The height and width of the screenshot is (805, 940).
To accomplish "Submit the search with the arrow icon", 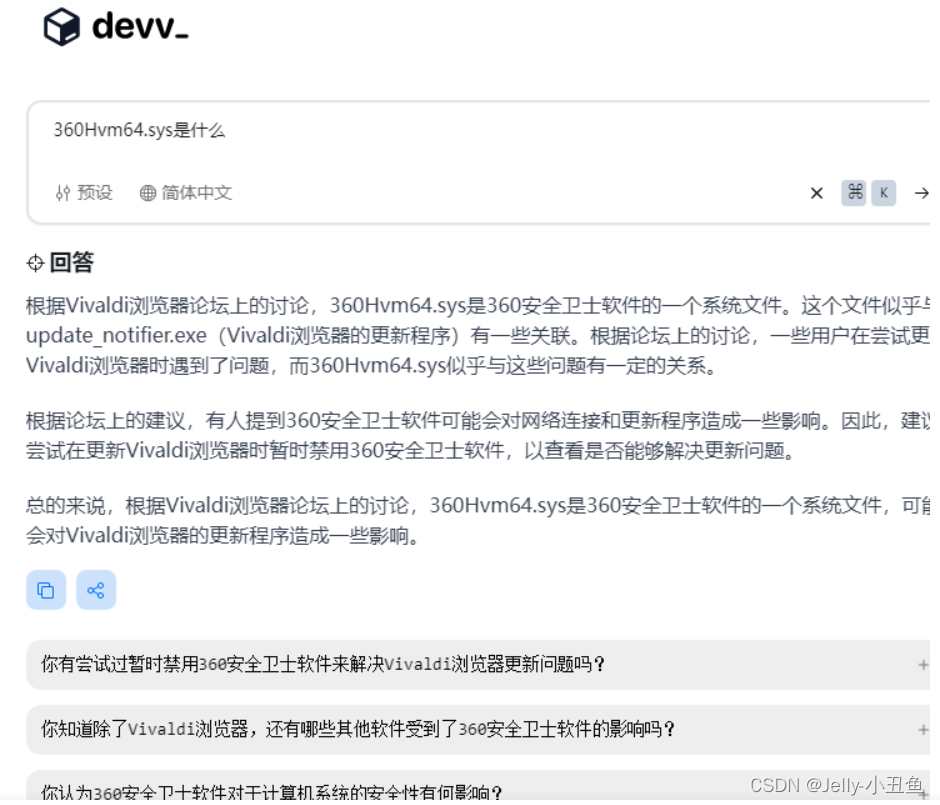I will (921, 193).
